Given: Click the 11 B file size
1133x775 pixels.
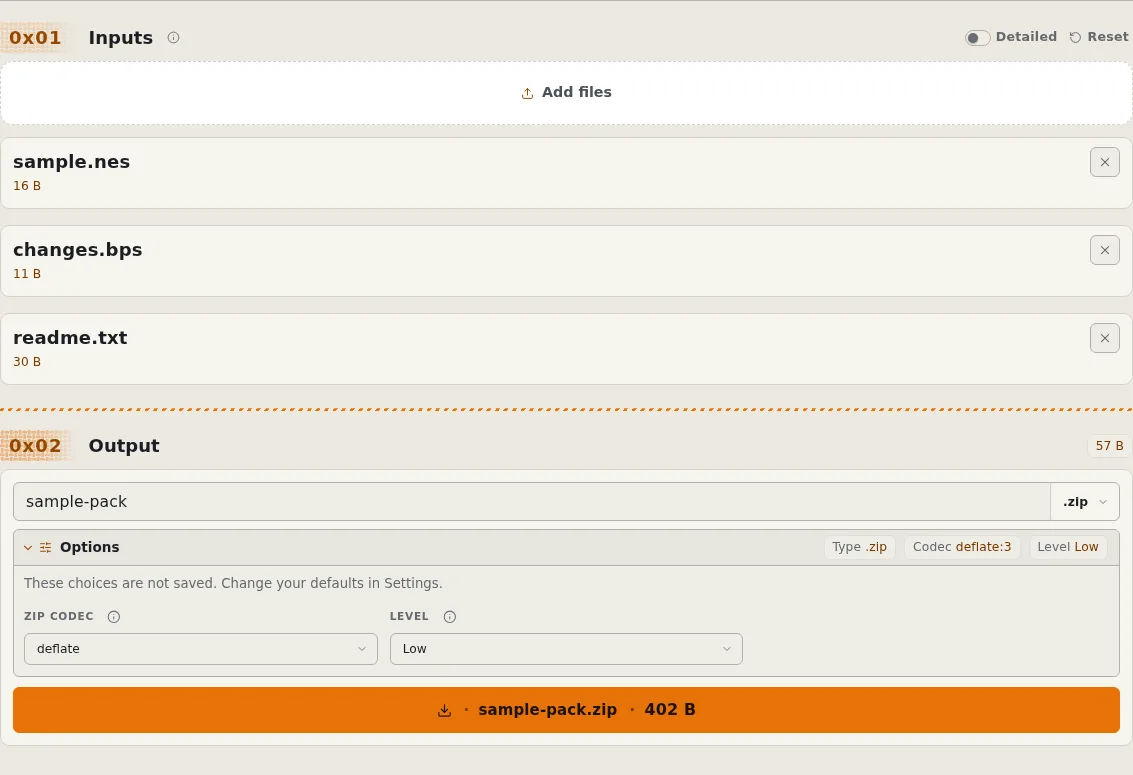Looking at the screenshot, I should coord(27,274).
